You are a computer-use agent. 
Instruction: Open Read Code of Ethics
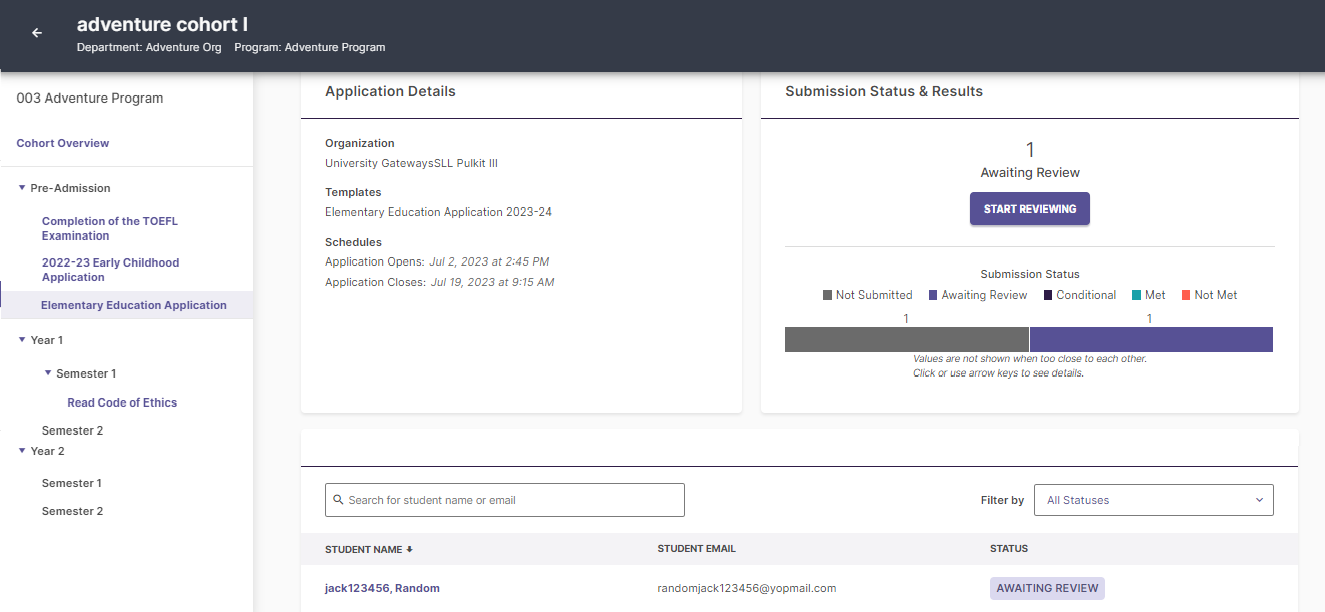click(x=122, y=403)
